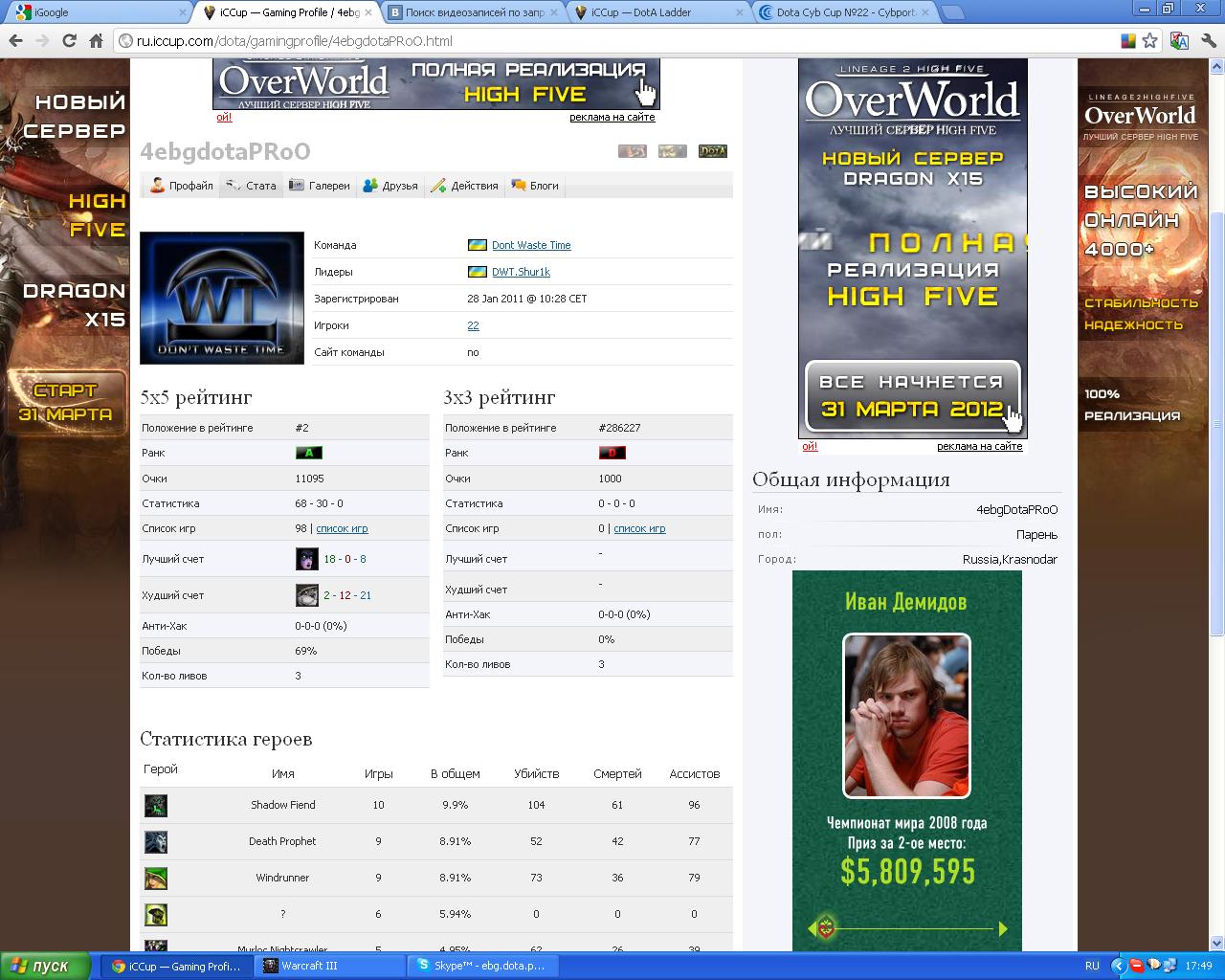The image size is (1225, 980).
Task: Open the Warcraft III taskbar button
Action: coord(331,966)
